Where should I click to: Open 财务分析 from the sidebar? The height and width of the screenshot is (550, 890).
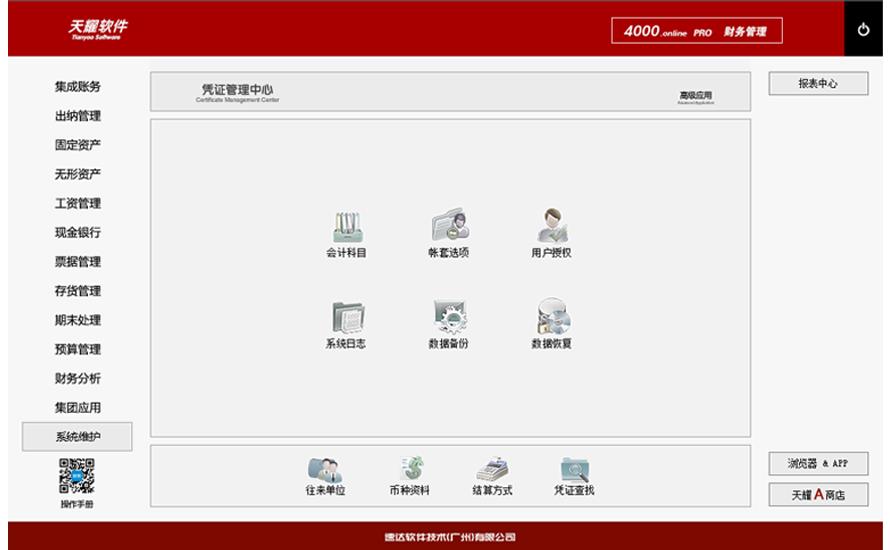77,379
